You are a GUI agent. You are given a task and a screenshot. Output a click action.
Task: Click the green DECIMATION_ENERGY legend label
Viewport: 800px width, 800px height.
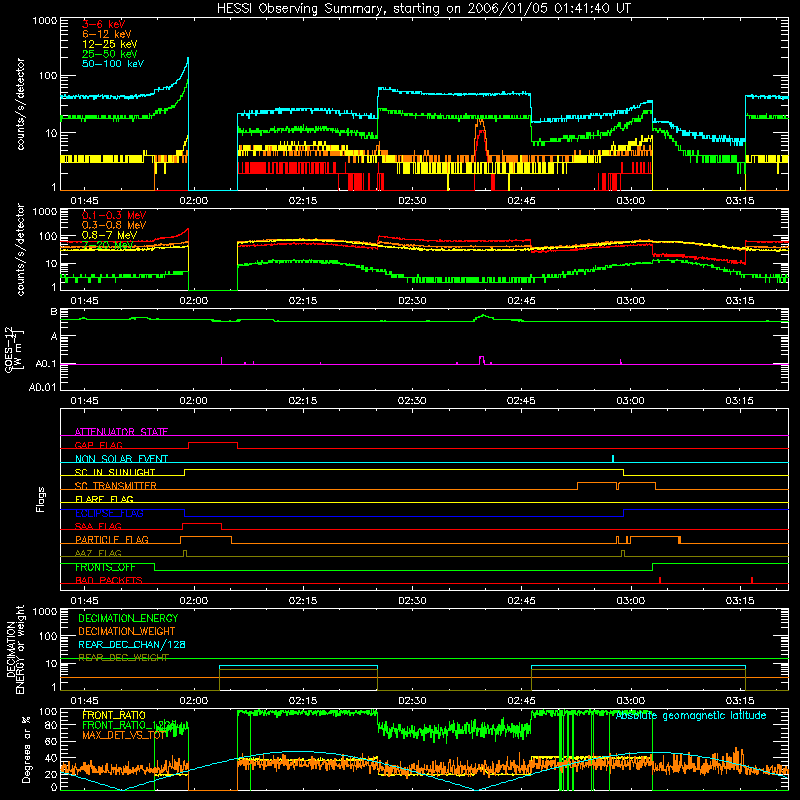(128, 618)
